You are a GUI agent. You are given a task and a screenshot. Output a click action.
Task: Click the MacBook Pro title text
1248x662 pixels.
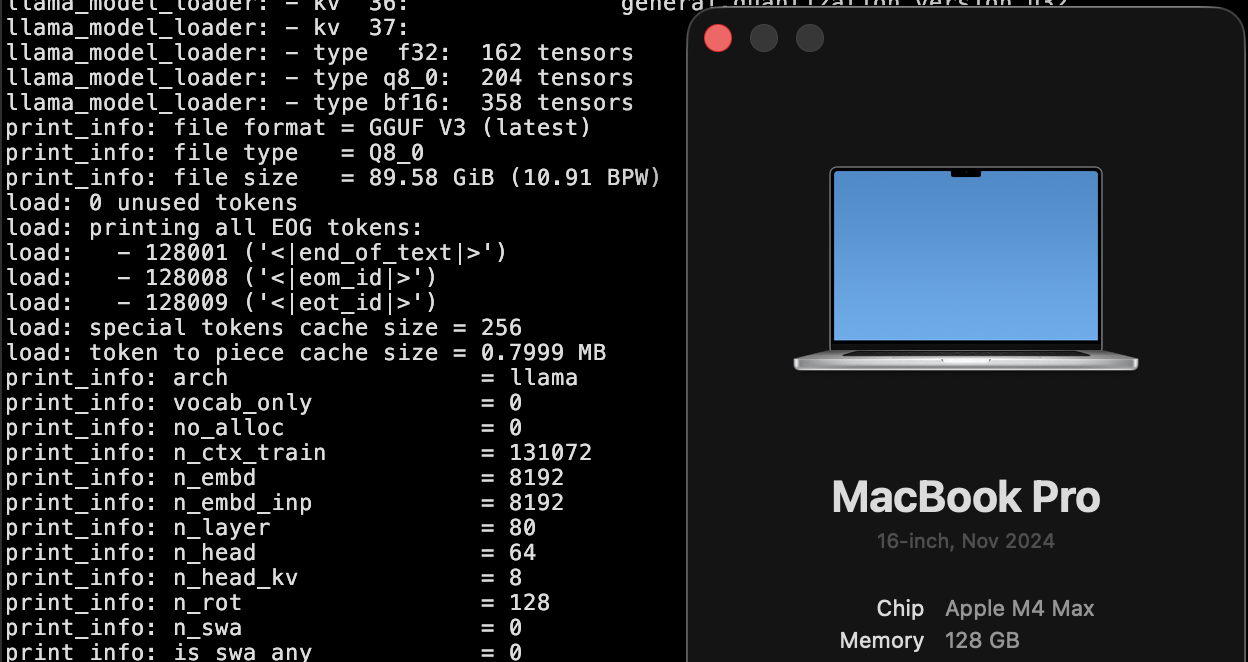pos(966,497)
